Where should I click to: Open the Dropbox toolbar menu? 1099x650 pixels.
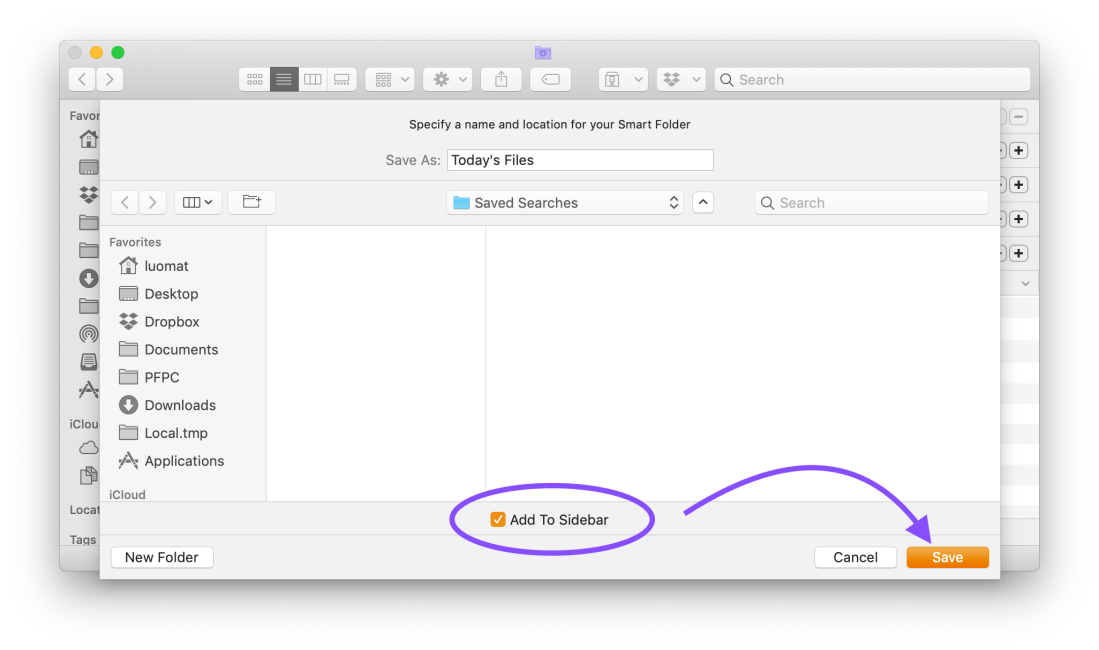[x=682, y=80]
